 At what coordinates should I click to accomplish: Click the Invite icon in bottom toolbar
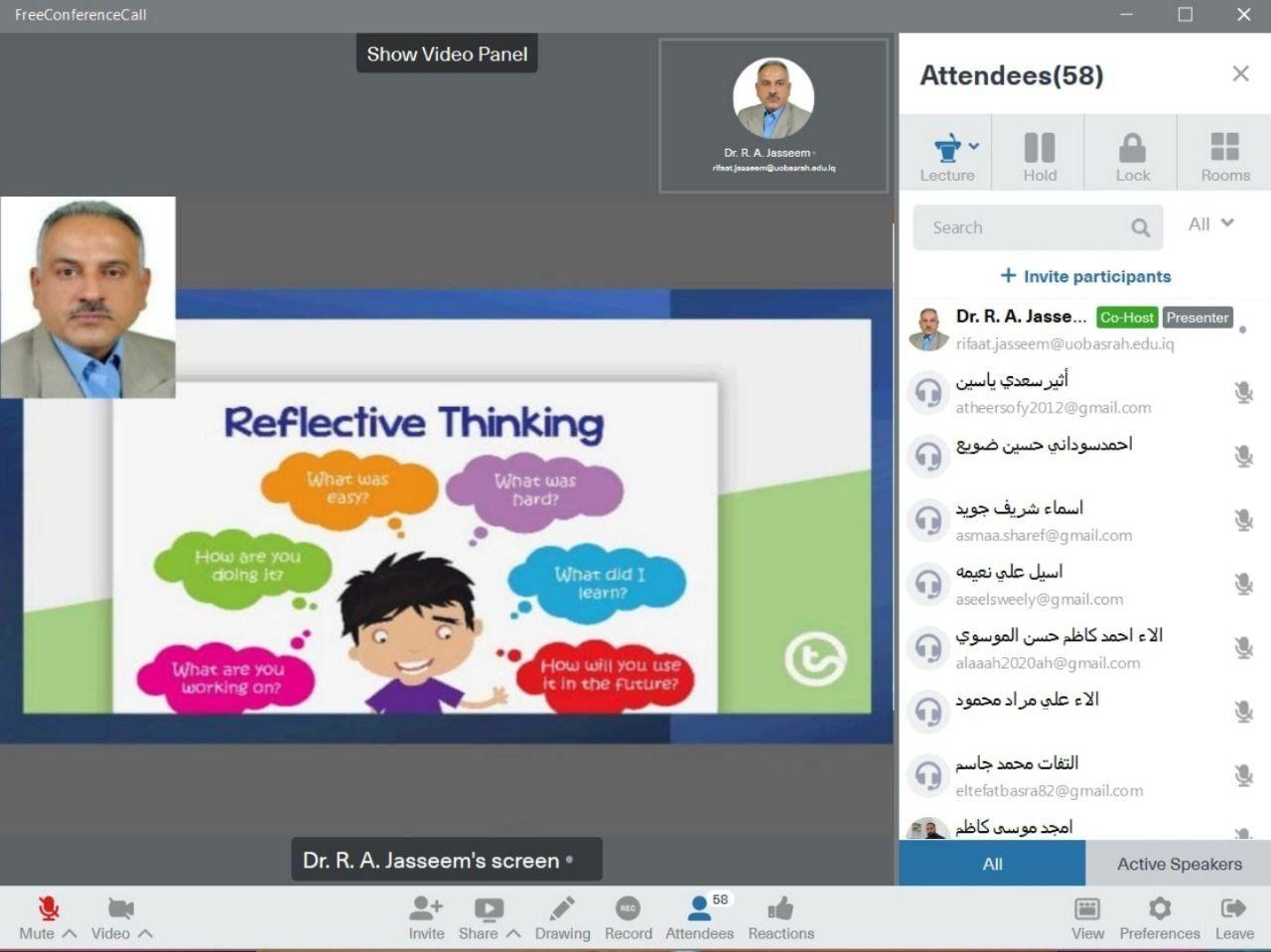[x=426, y=908]
